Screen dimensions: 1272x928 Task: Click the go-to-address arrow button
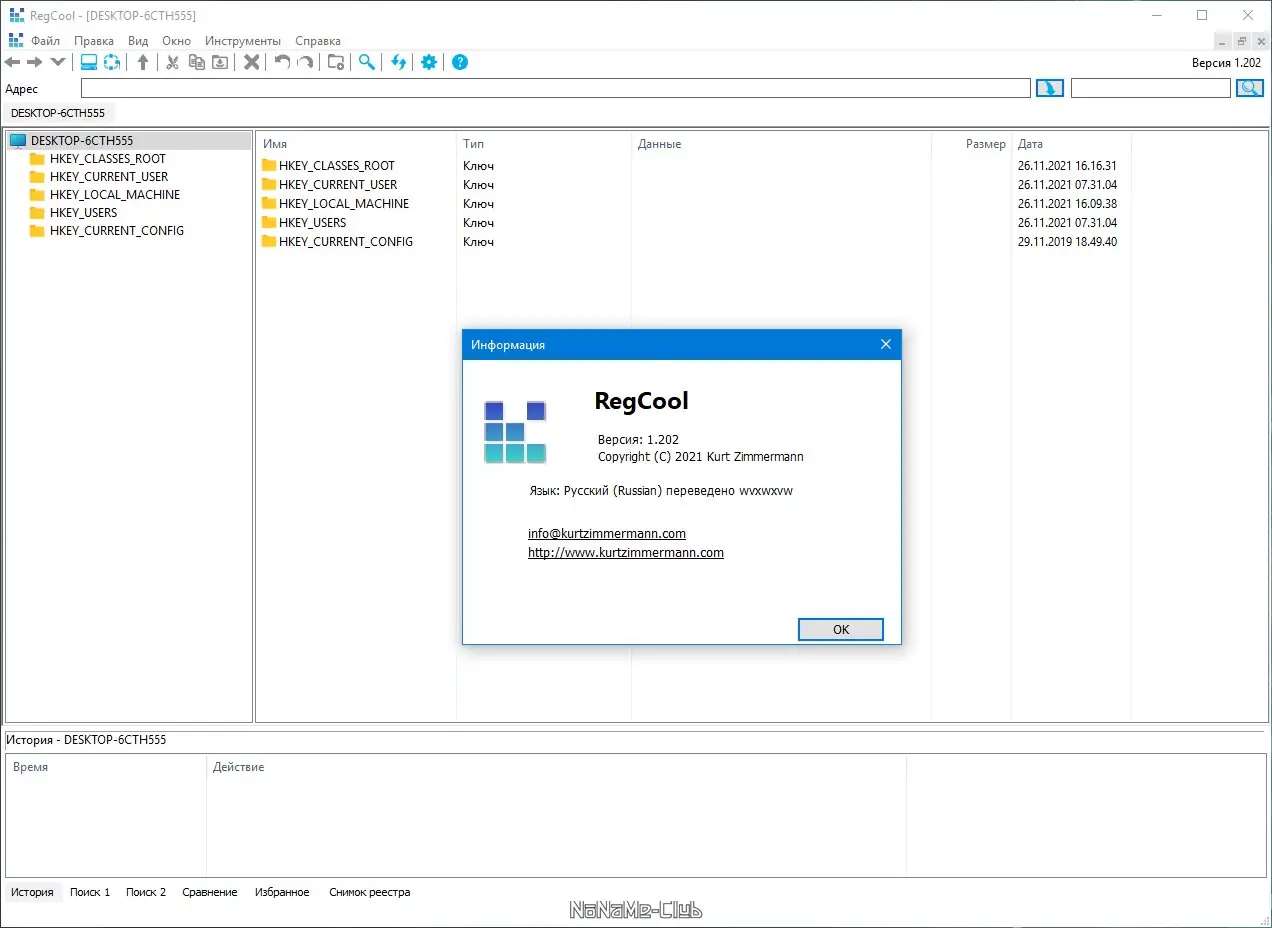pyautogui.click(x=1050, y=88)
